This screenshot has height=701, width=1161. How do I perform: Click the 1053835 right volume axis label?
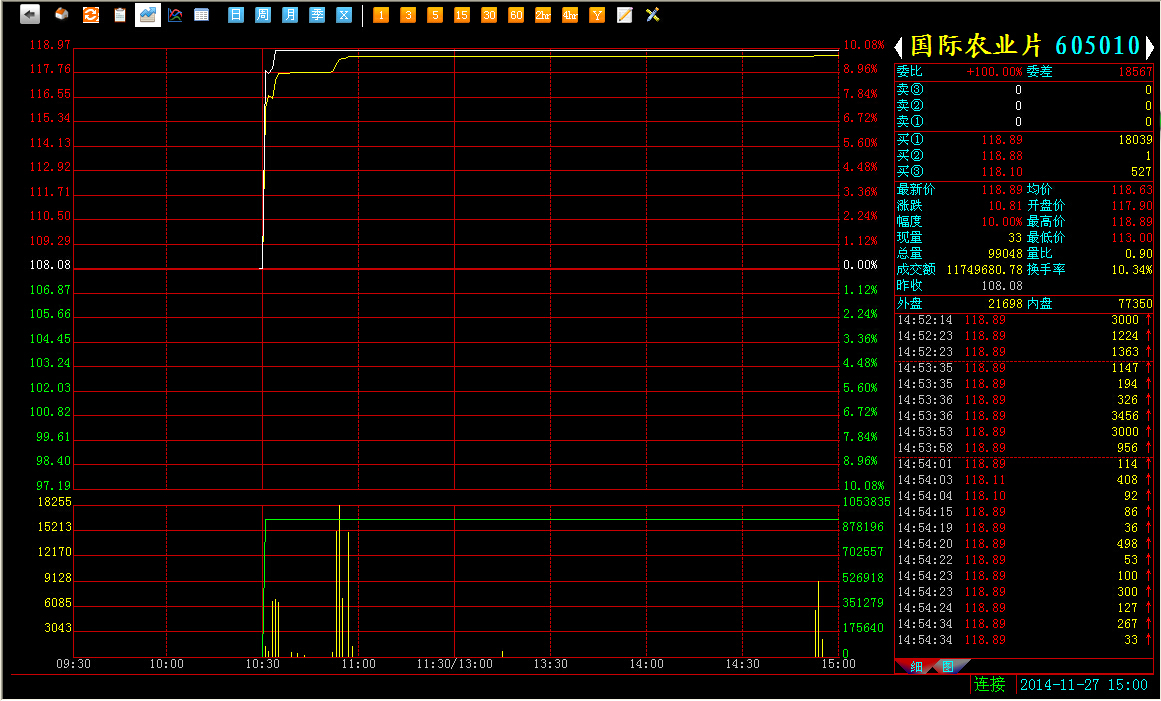pyautogui.click(x=866, y=502)
